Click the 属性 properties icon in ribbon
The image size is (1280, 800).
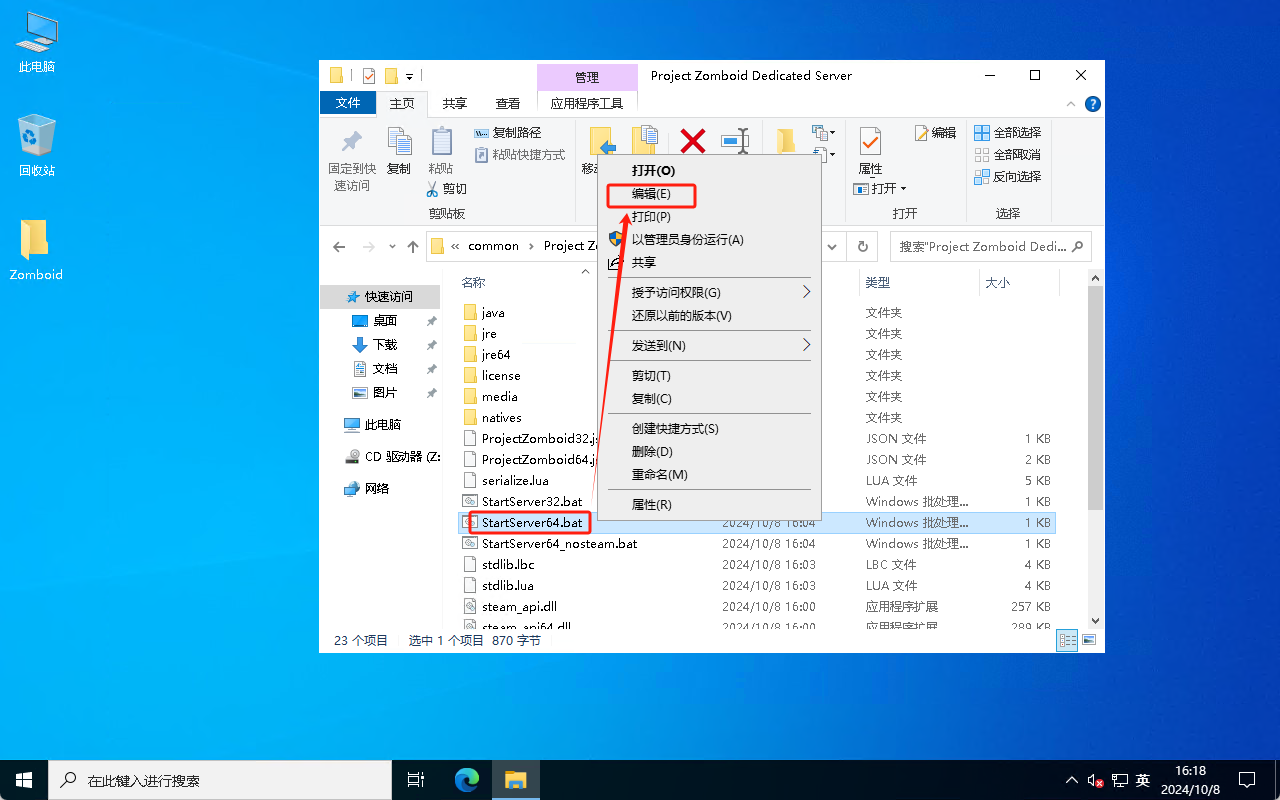(870, 150)
